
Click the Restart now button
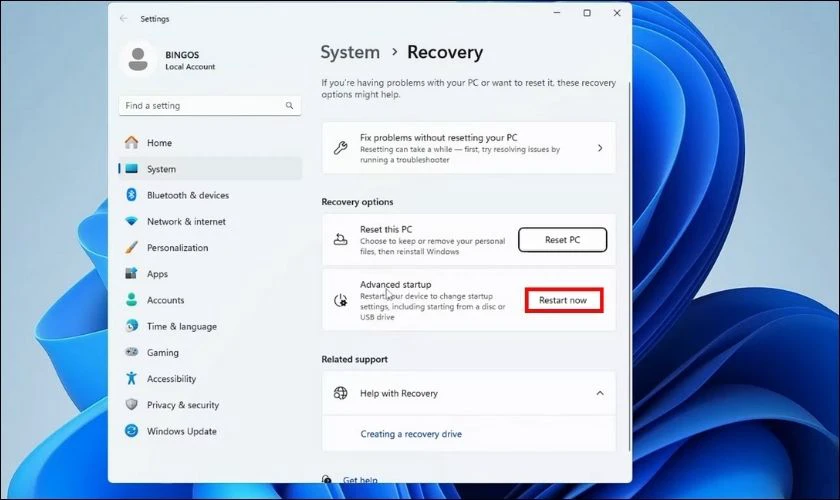click(x=563, y=300)
